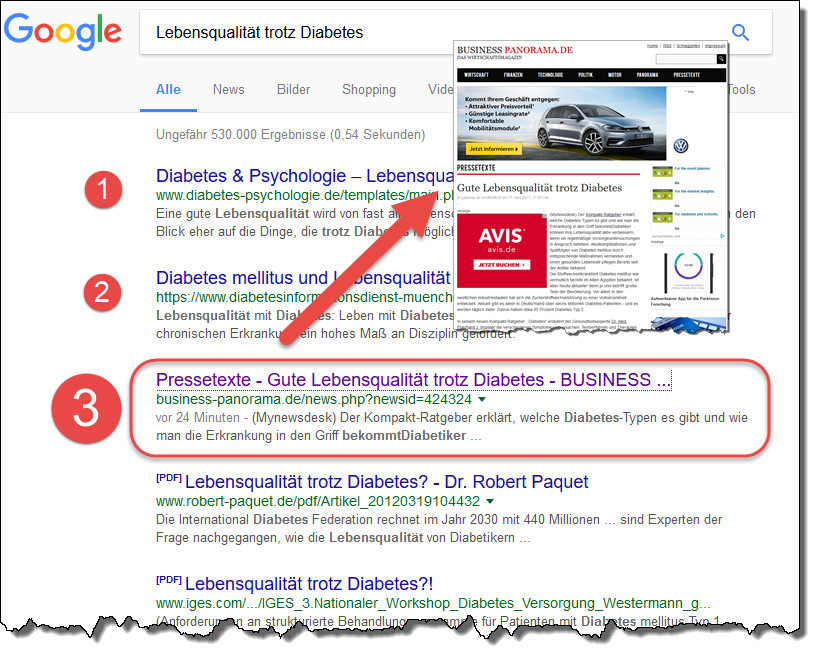Switch to the Bilder tab
The width and height of the screenshot is (815, 660).
(x=293, y=89)
